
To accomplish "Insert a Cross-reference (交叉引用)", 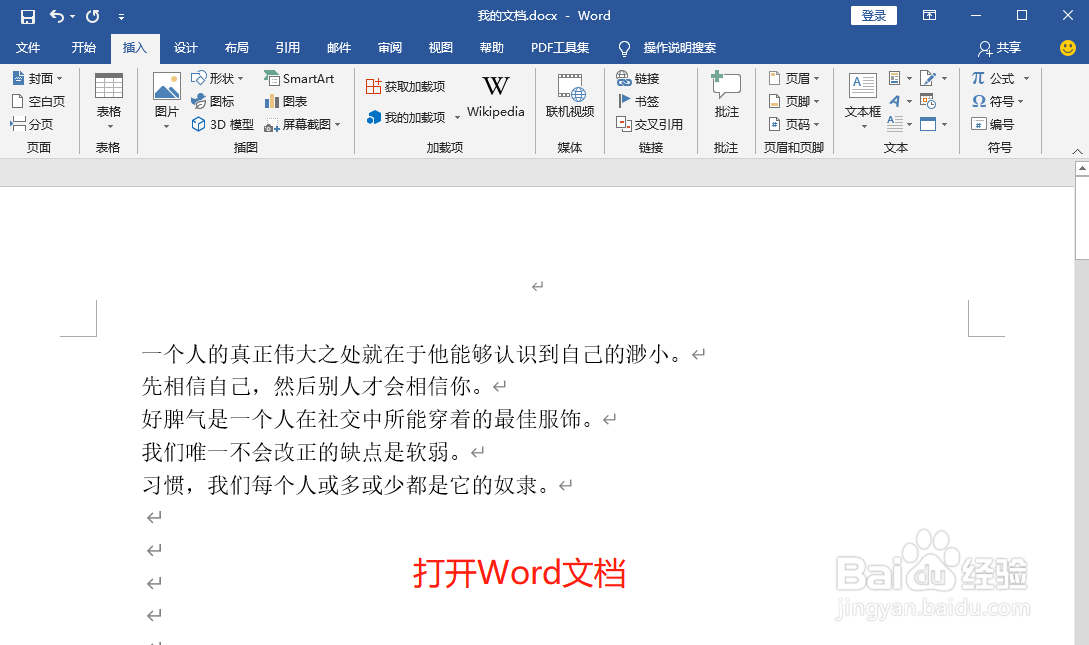I will [649, 124].
